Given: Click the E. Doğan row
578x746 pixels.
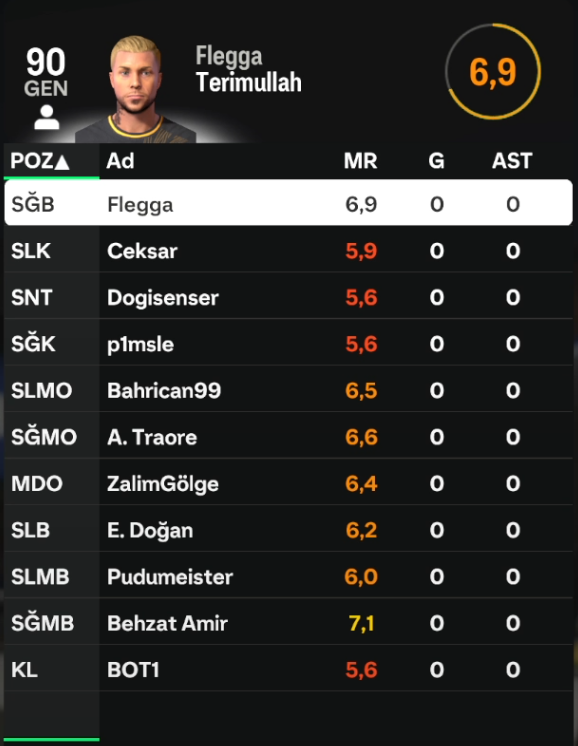Looking at the screenshot, I should (288, 530).
